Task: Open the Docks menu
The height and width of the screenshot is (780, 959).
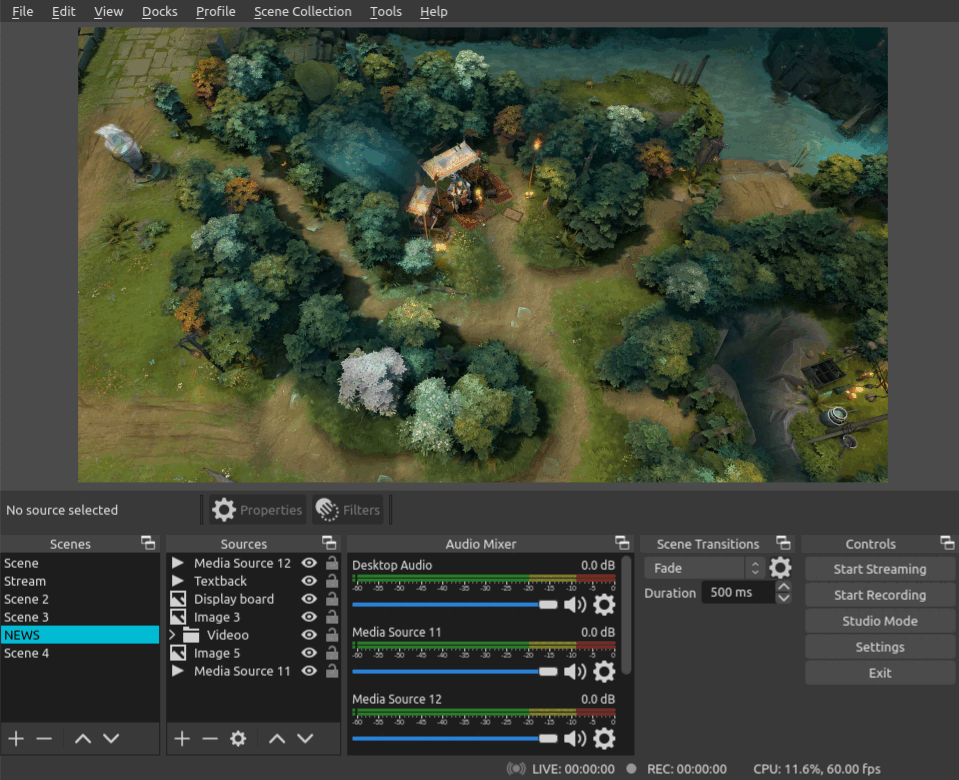Action: pos(159,11)
